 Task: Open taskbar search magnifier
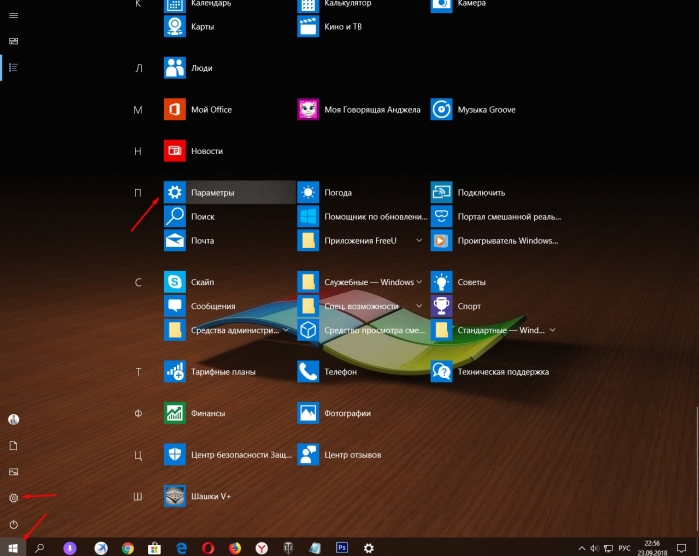click(x=40, y=548)
